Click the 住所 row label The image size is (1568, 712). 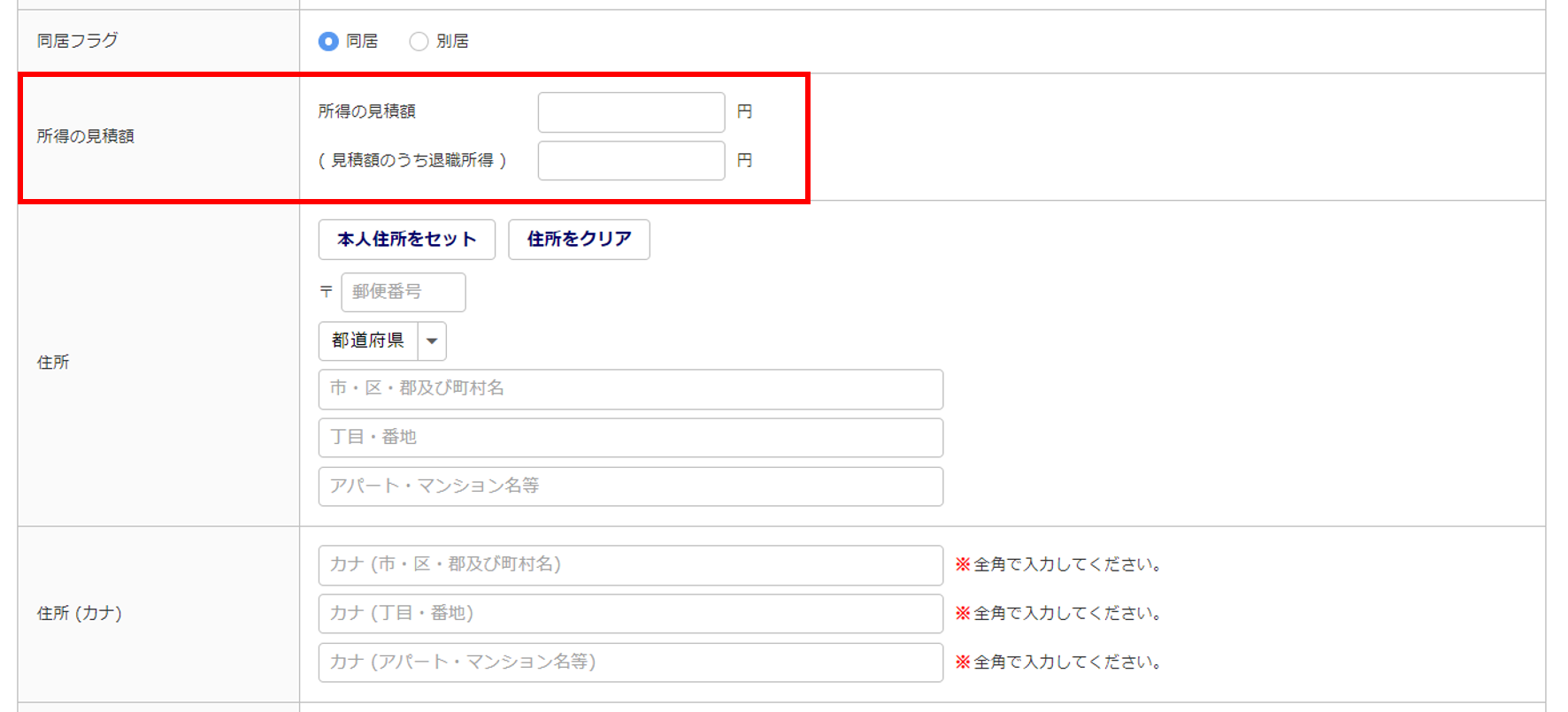point(53,363)
